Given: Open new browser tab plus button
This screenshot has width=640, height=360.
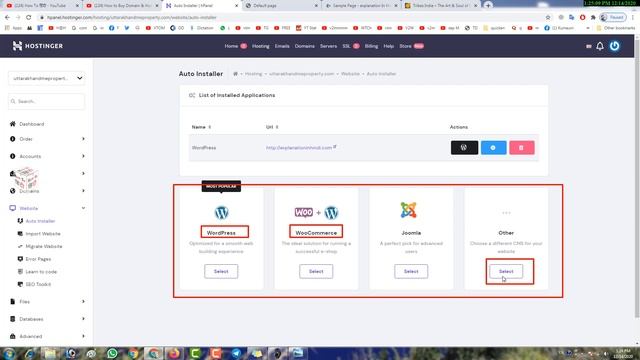Looking at the screenshot, I should click(x=488, y=5).
